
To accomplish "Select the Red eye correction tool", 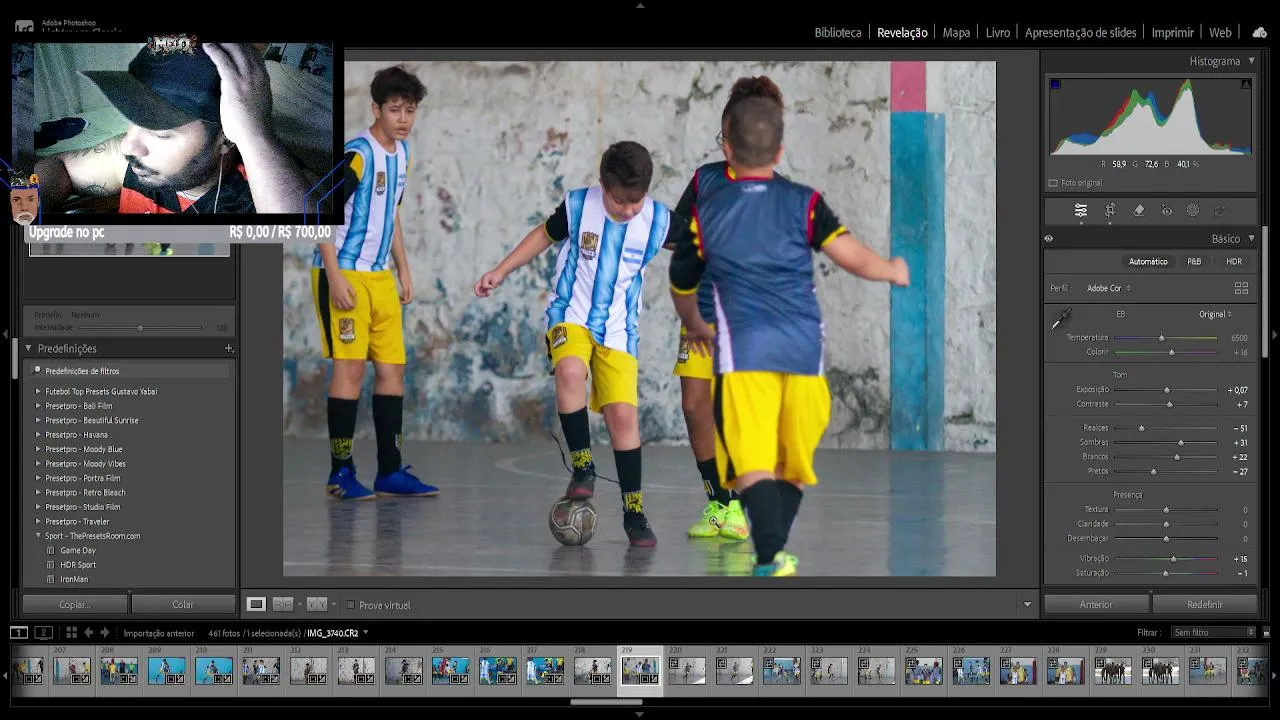I will pos(1166,210).
